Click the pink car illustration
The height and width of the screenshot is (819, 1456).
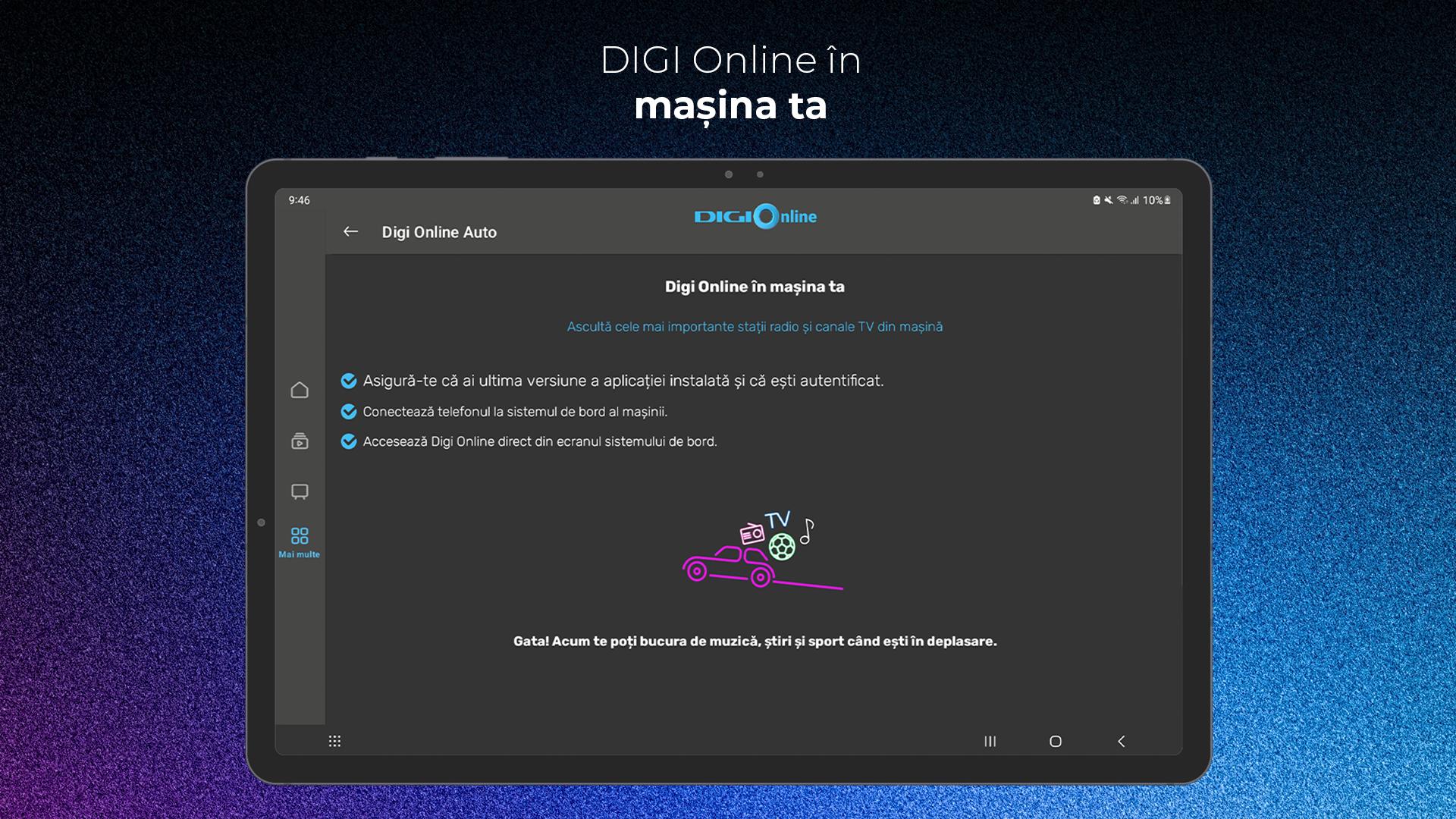(728, 567)
